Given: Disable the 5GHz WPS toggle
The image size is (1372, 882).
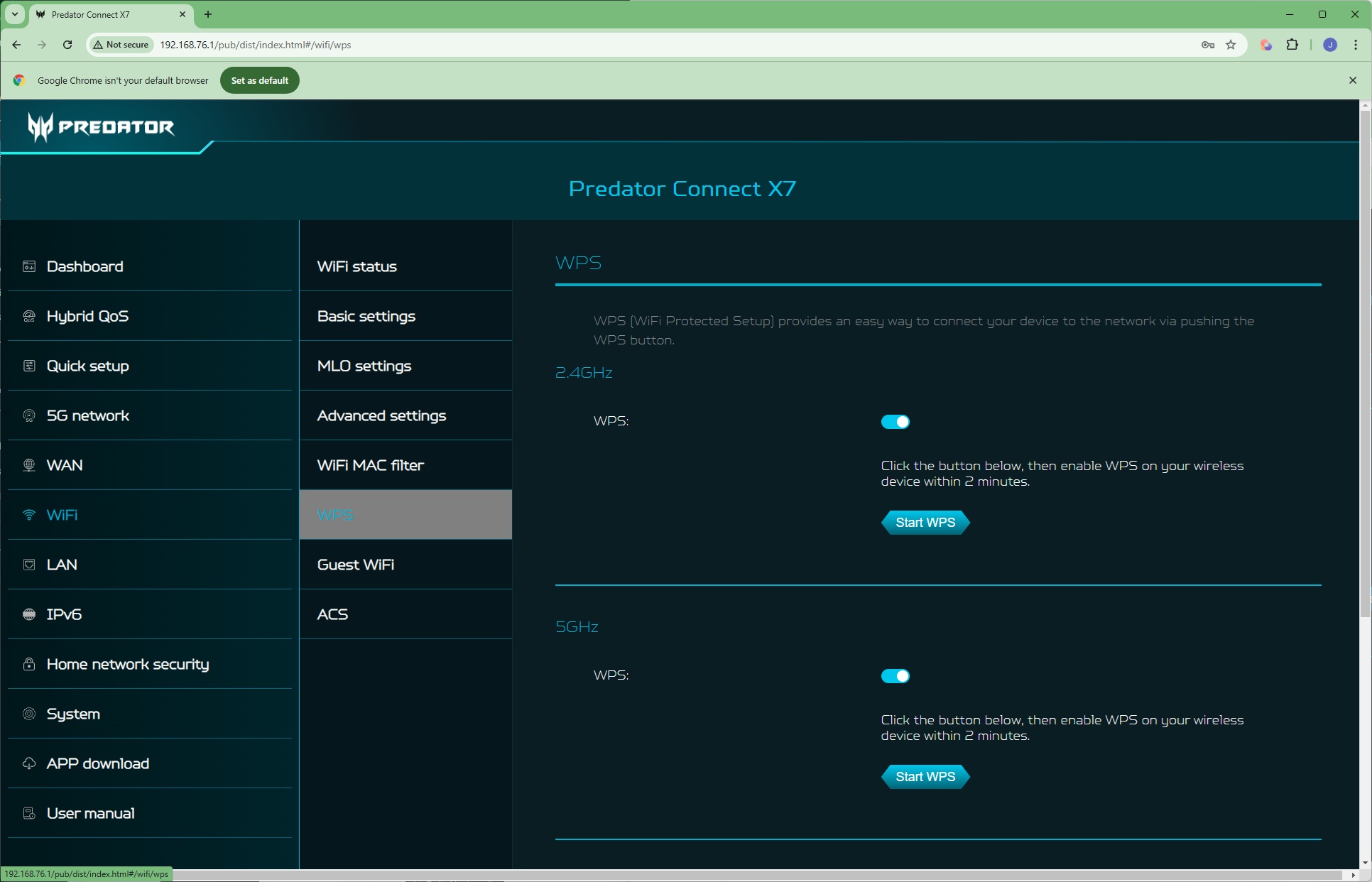Looking at the screenshot, I should click(x=895, y=676).
